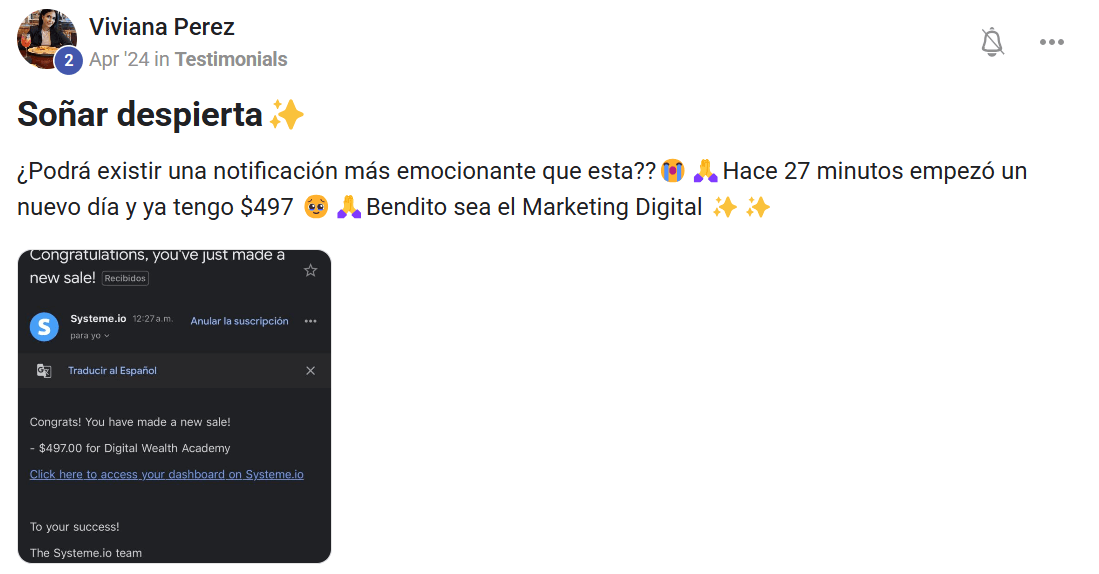Click Anular la suscripción link

tap(239, 321)
